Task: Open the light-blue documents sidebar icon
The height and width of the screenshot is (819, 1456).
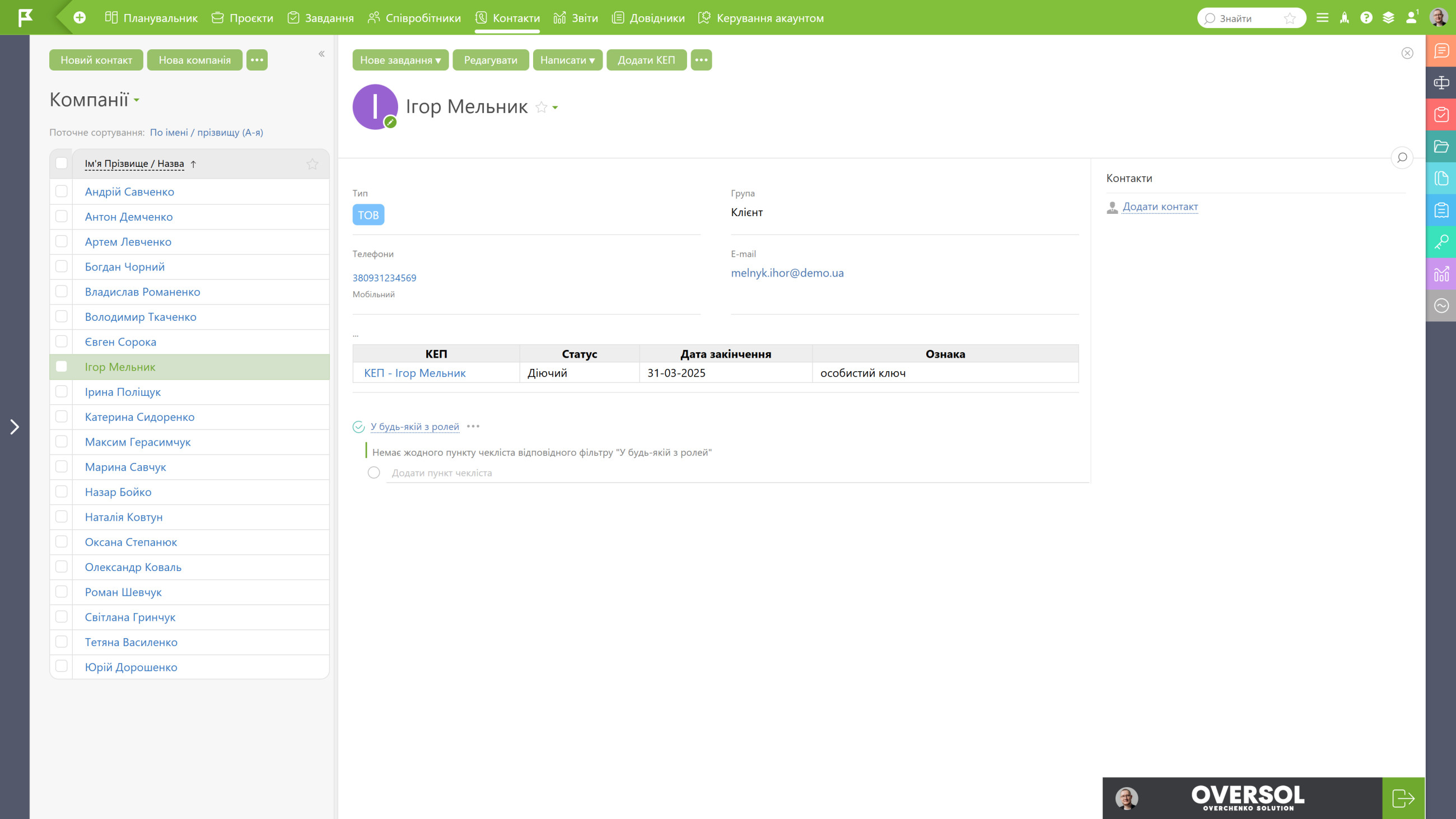Action: (x=1441, y=178)
